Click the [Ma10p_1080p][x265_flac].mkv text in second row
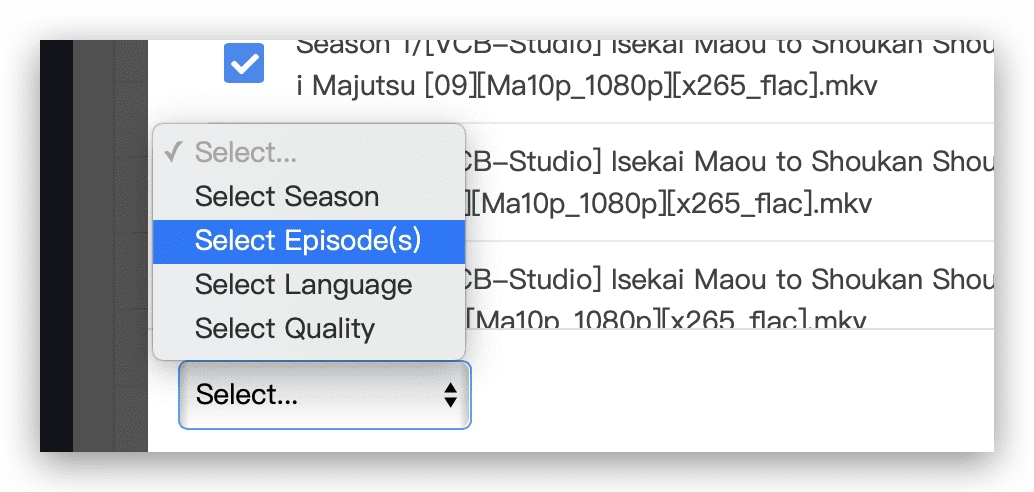Image resolution: width=1034 pixels, height=492 pixels. 669,204
